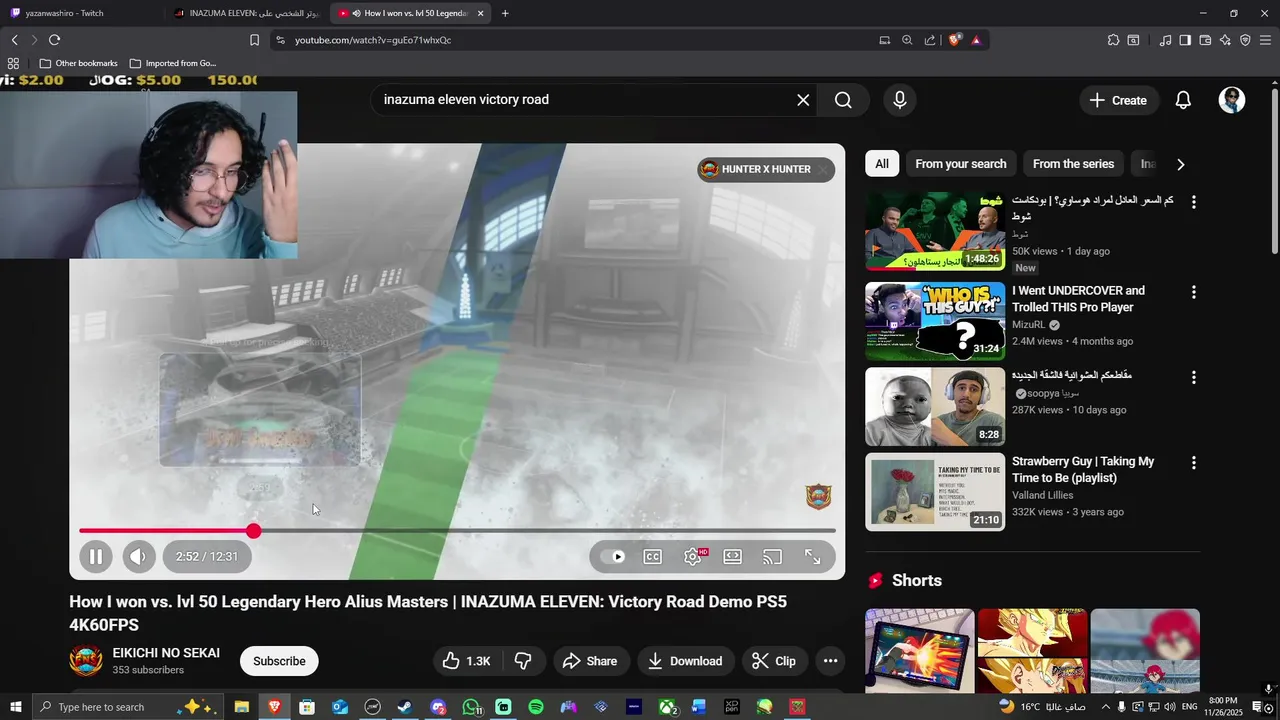The width and height of the screenshot is (1280, 720).
Task: Run search with magnifier button
Action: click(843, 100)
